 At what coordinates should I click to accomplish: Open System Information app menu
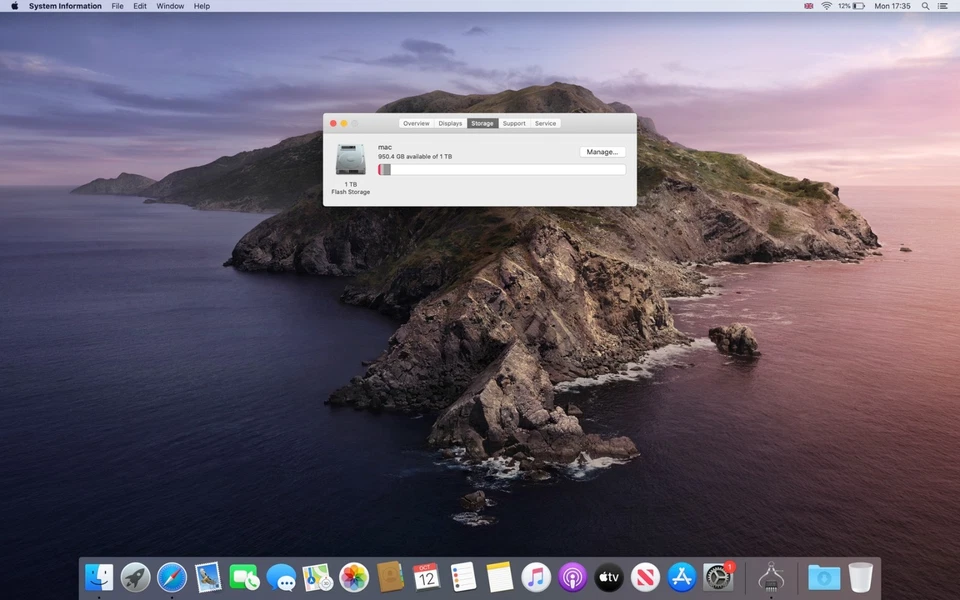click(65, 6)
